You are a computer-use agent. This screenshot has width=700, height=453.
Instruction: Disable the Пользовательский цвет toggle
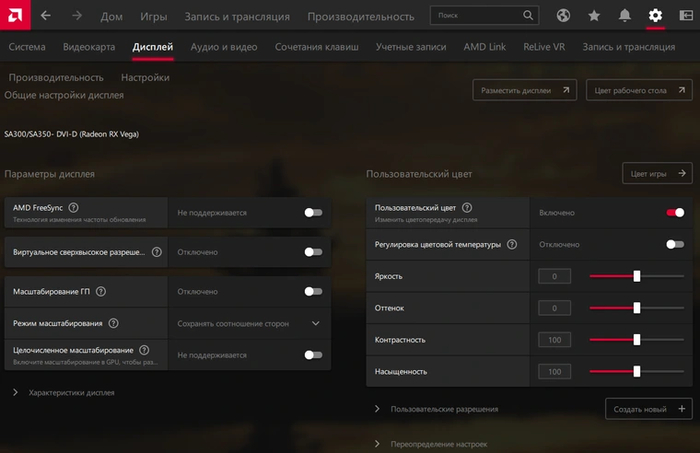(675, 212)
